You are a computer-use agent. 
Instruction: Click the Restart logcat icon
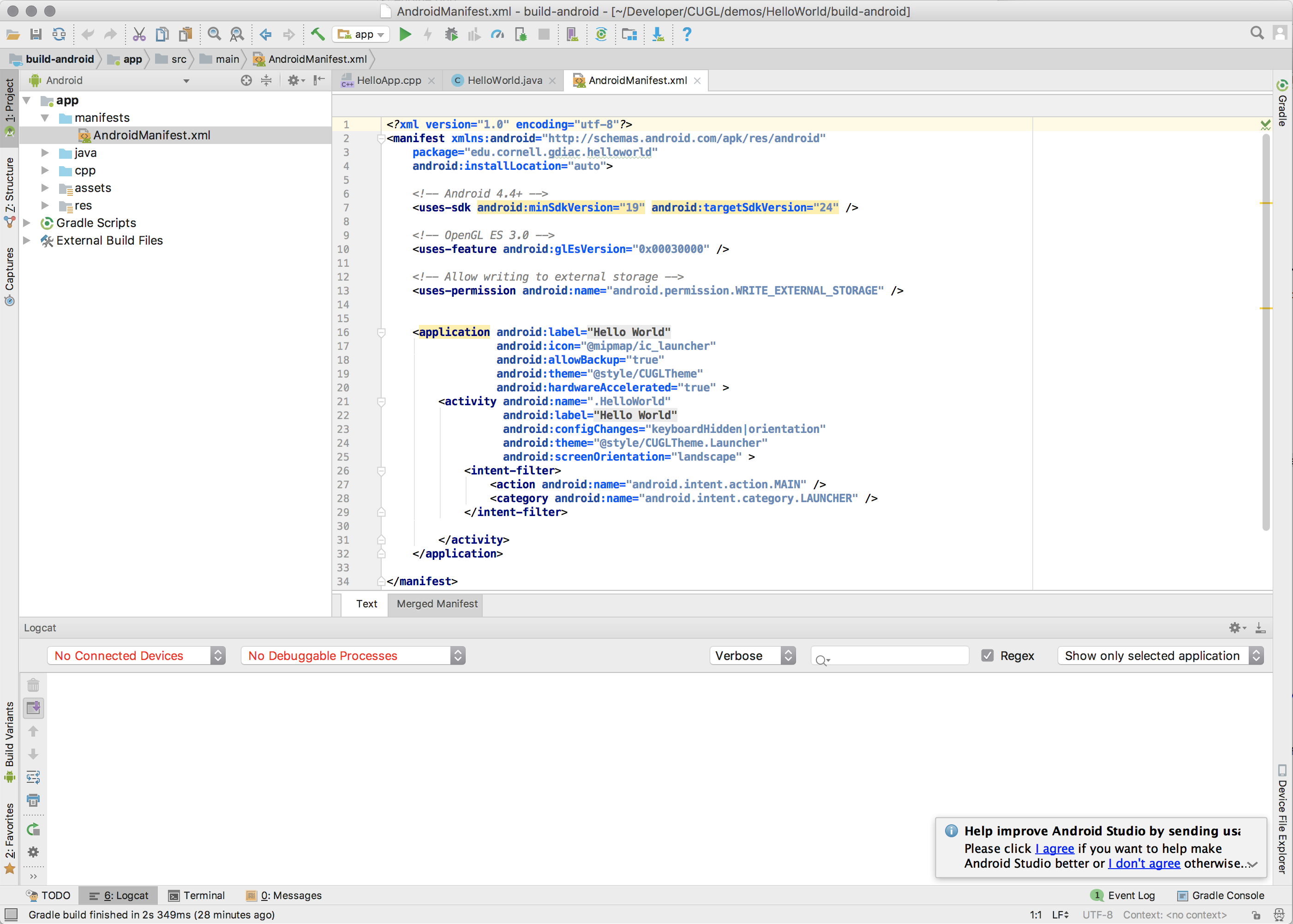(x=34, y=829)
